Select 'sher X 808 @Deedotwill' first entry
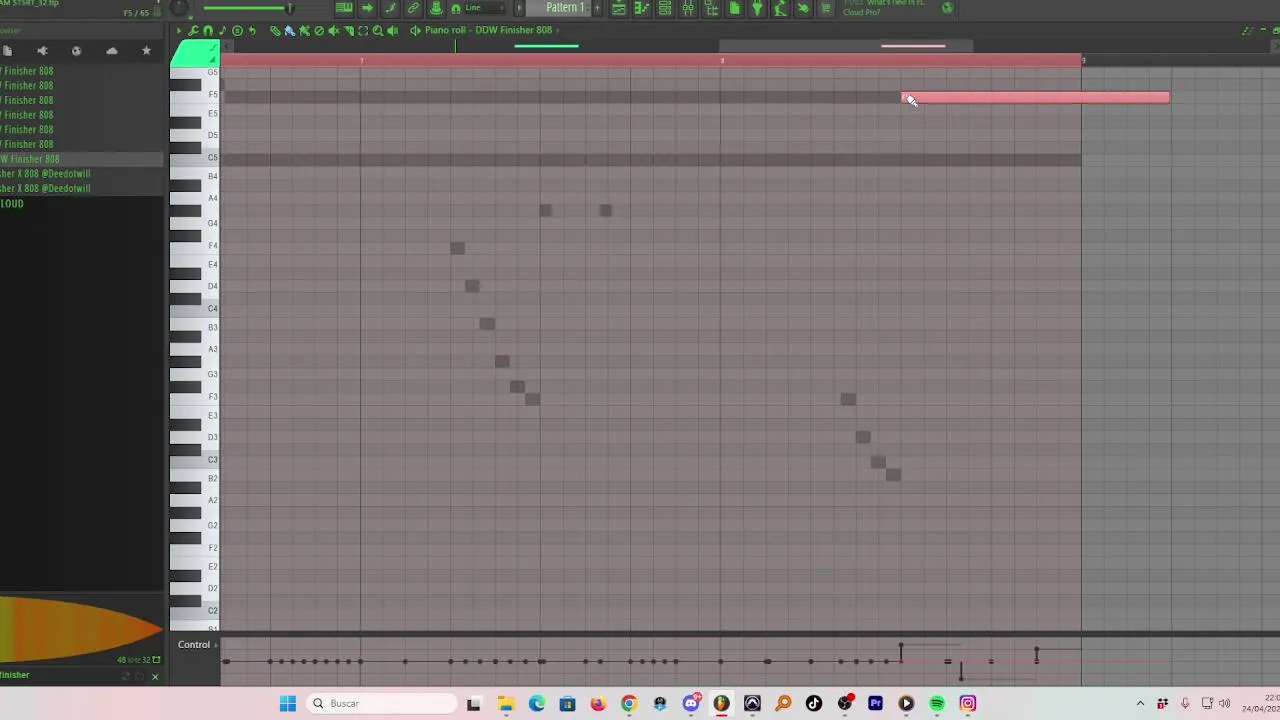The image size is (1280, 720). 45,174
